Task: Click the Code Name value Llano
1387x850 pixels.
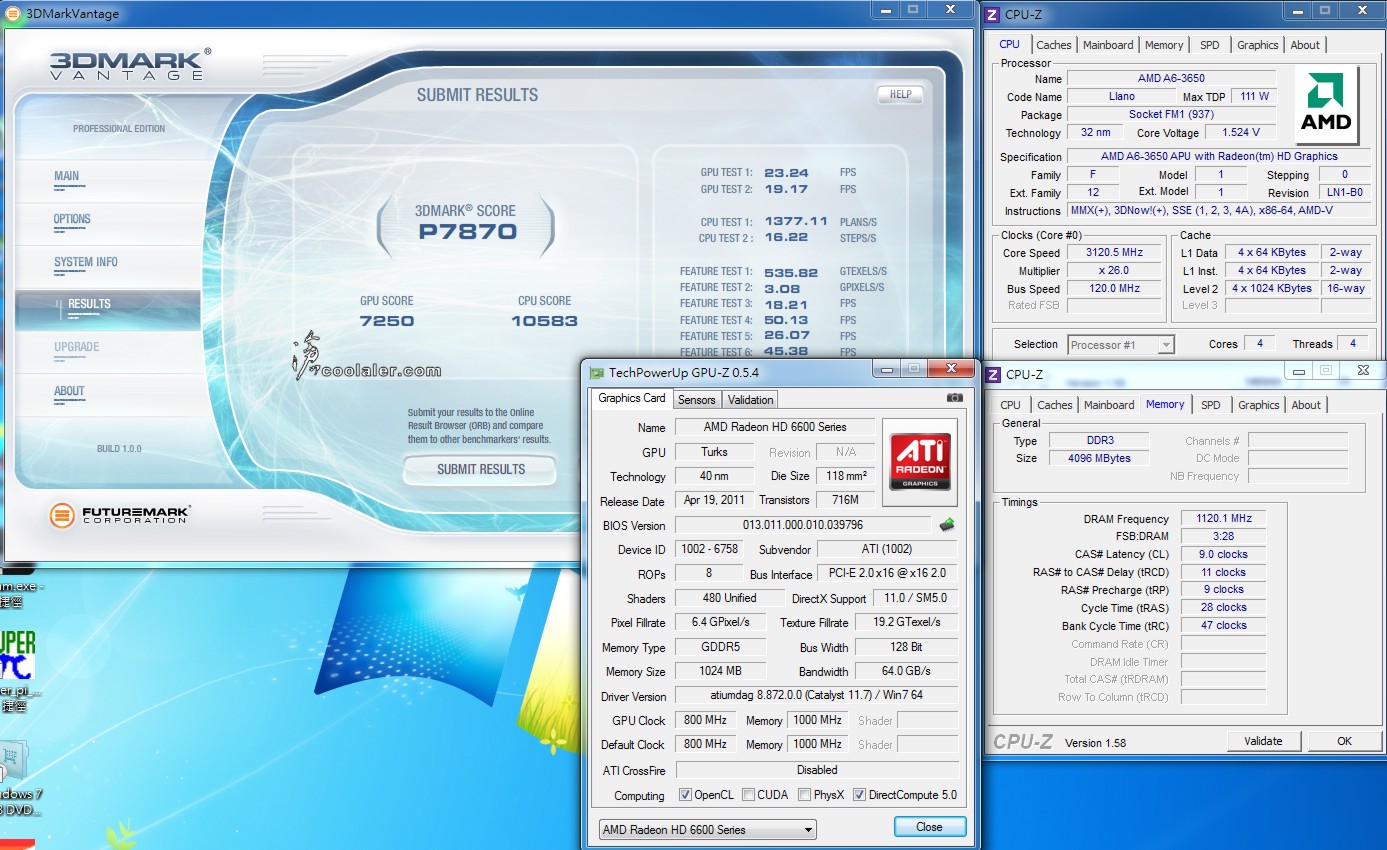Action: coord(1122,97)
